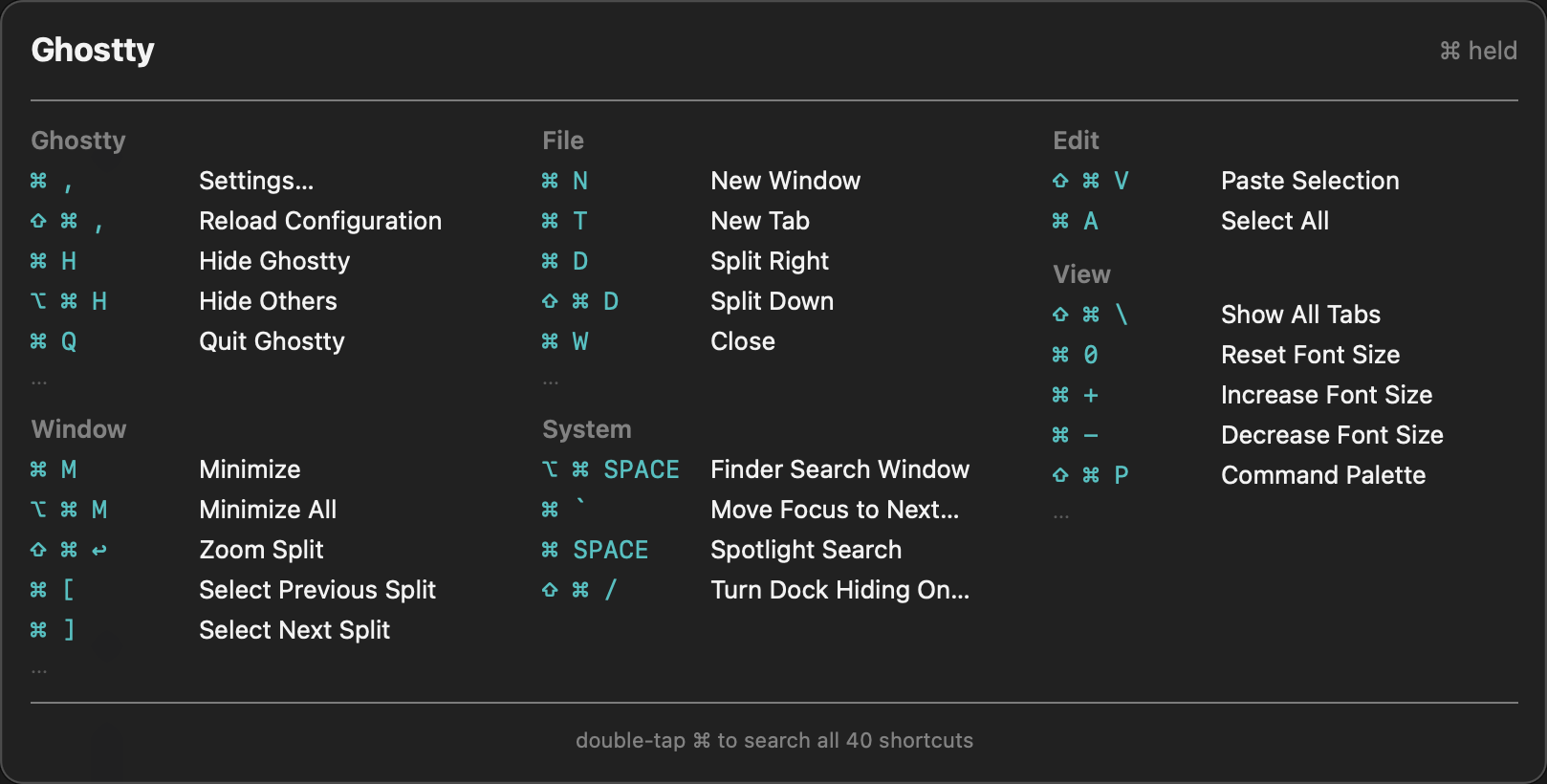Click the large Ghostty app title
Screen dimensions: 1547x784
(93, 50)
